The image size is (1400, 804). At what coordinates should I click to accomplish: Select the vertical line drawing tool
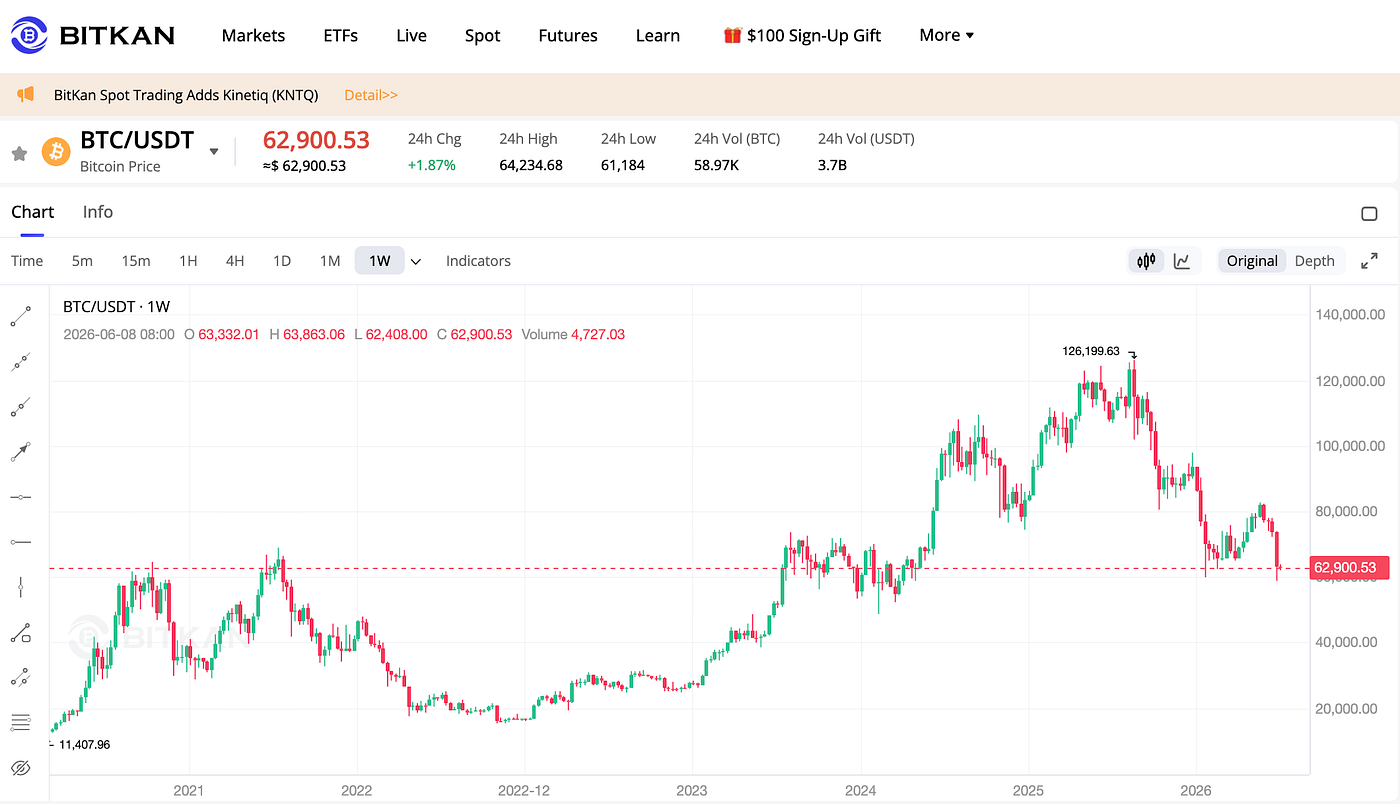[x=21, y=587]
